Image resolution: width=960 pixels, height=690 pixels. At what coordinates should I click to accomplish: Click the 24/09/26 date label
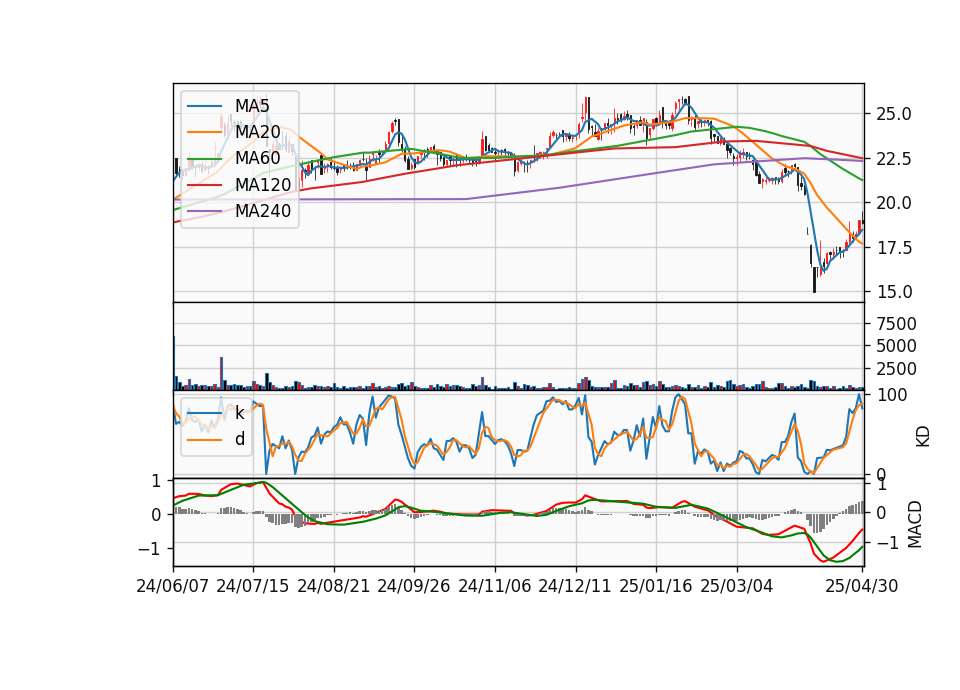point(413,587)
